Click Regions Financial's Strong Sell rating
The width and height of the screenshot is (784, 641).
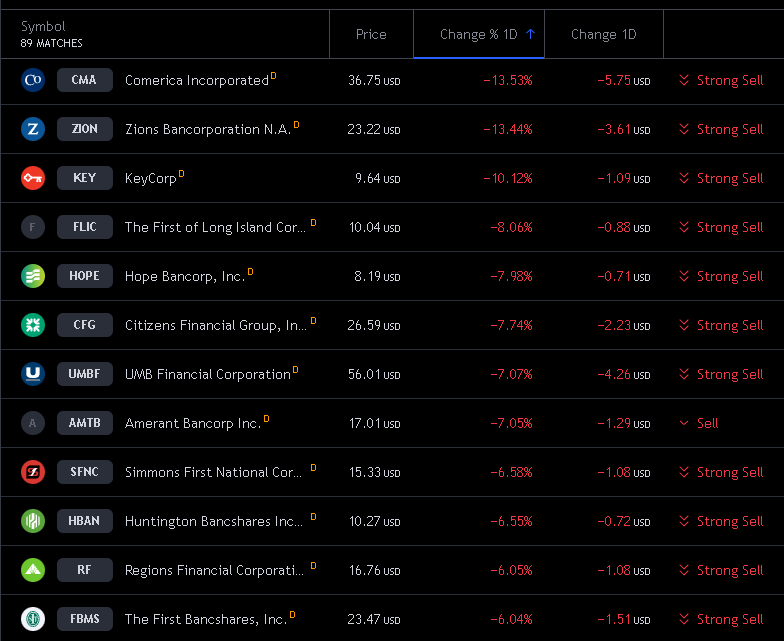[721, 570]
